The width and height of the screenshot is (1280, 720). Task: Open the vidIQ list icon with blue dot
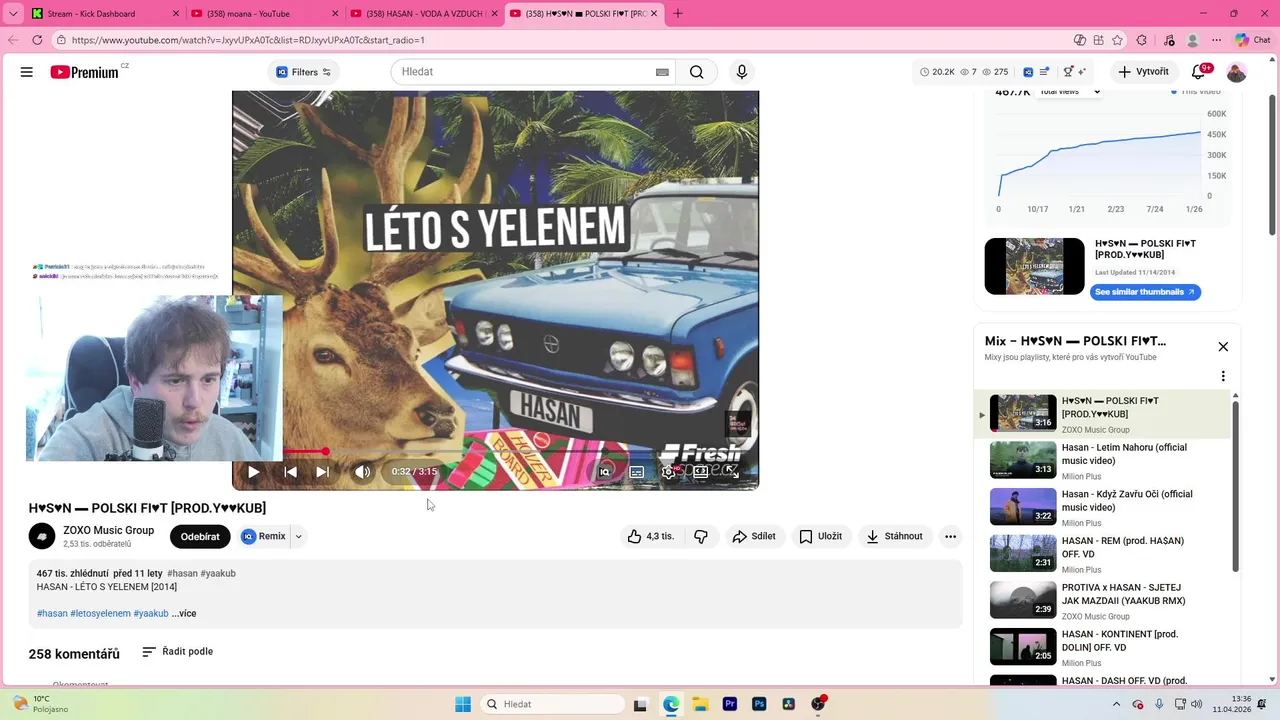pyautogui.click(x=1045, y=72)
